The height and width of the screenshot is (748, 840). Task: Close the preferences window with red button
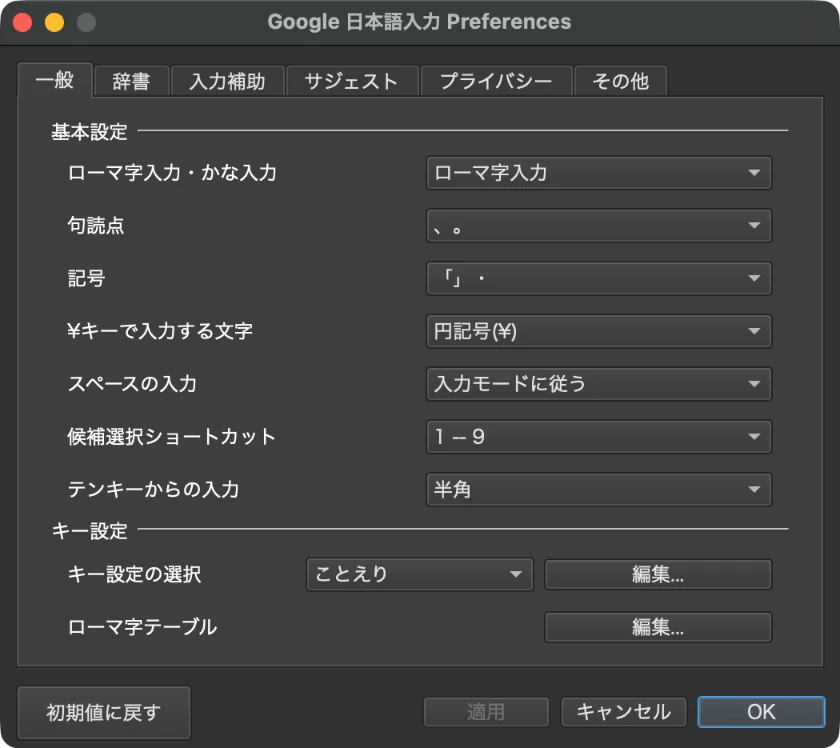pyautogui.click(x=22, y=23)
